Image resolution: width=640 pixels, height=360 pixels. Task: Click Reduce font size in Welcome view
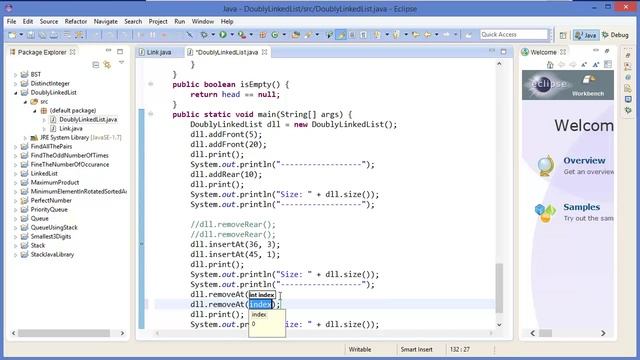click(584, 64)
